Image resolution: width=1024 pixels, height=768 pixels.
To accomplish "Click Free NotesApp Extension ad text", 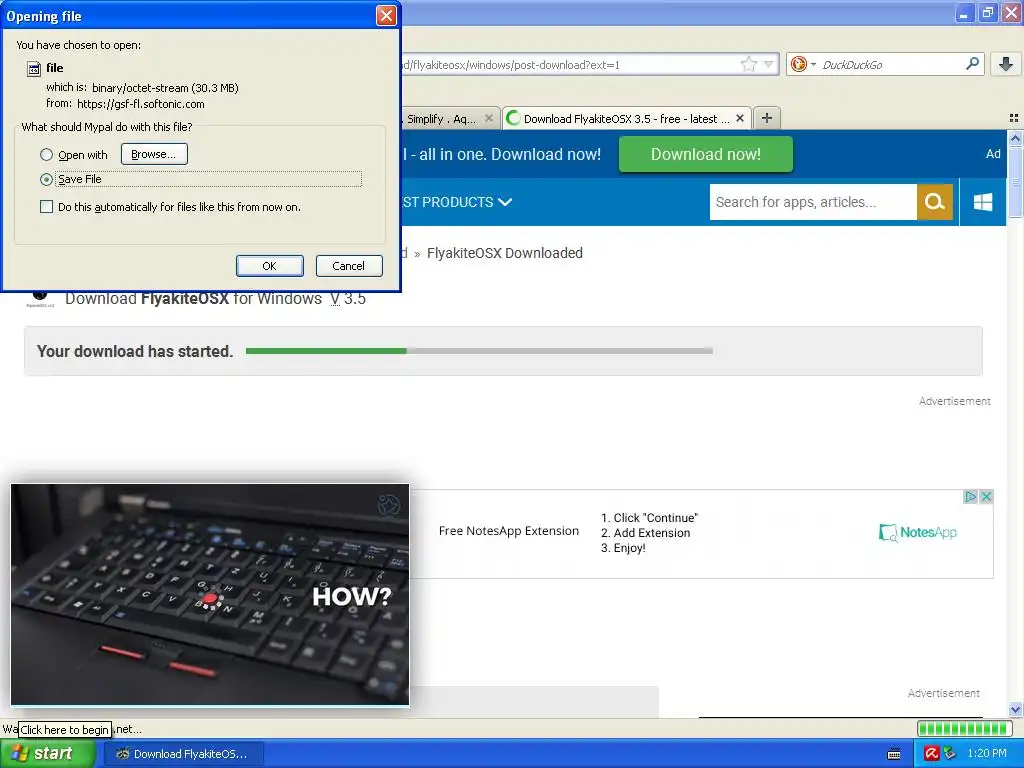I will 509,531.
